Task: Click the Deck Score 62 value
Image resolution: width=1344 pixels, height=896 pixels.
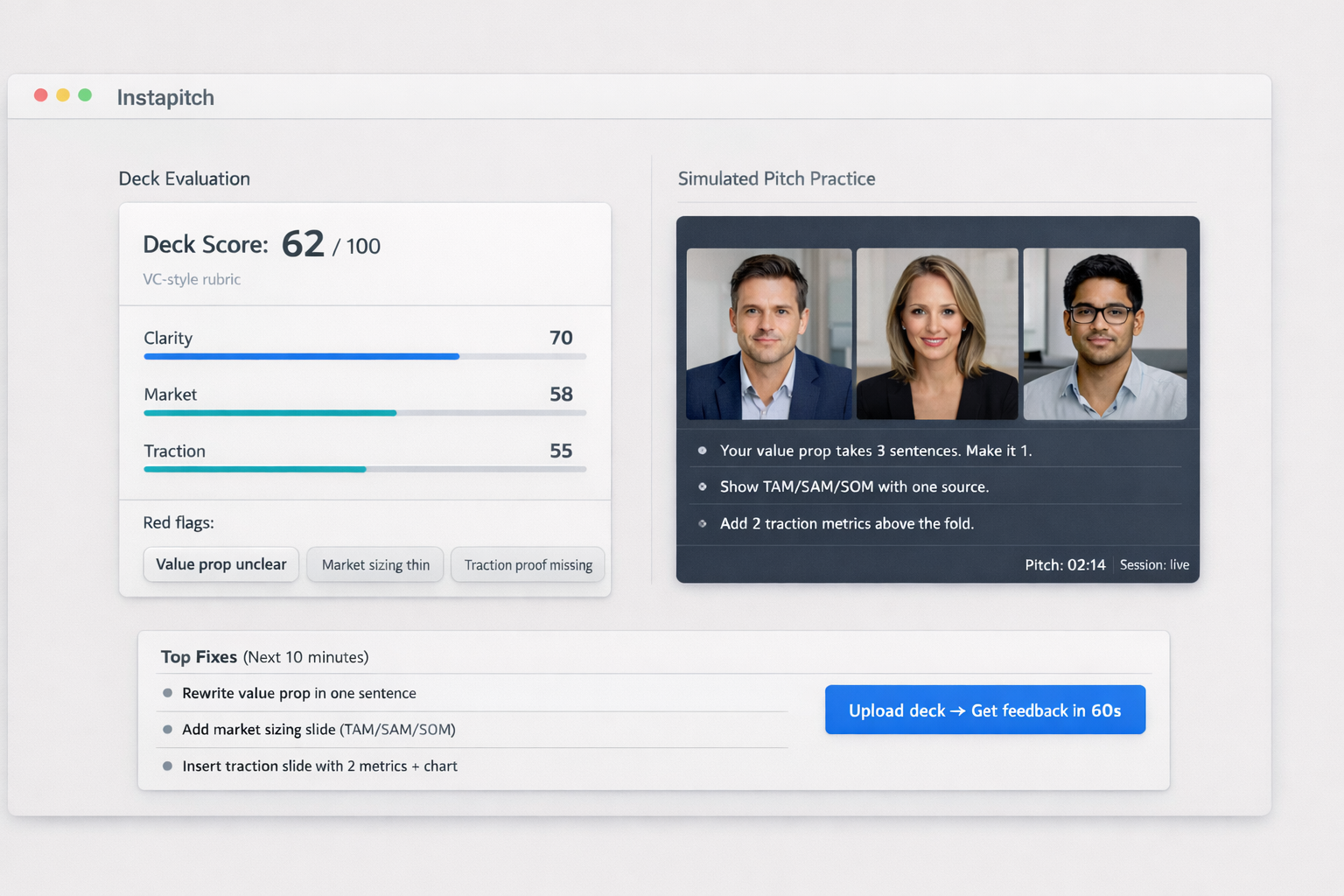Action: 302,244
